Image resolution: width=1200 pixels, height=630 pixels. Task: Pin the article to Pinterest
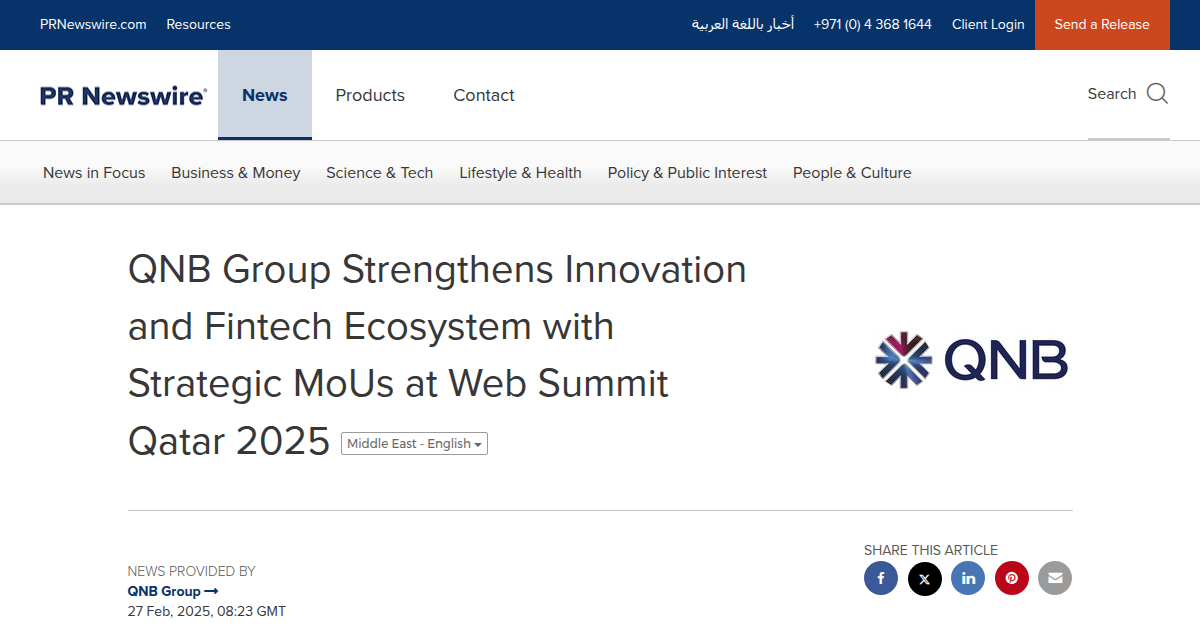pos(1011,578)
